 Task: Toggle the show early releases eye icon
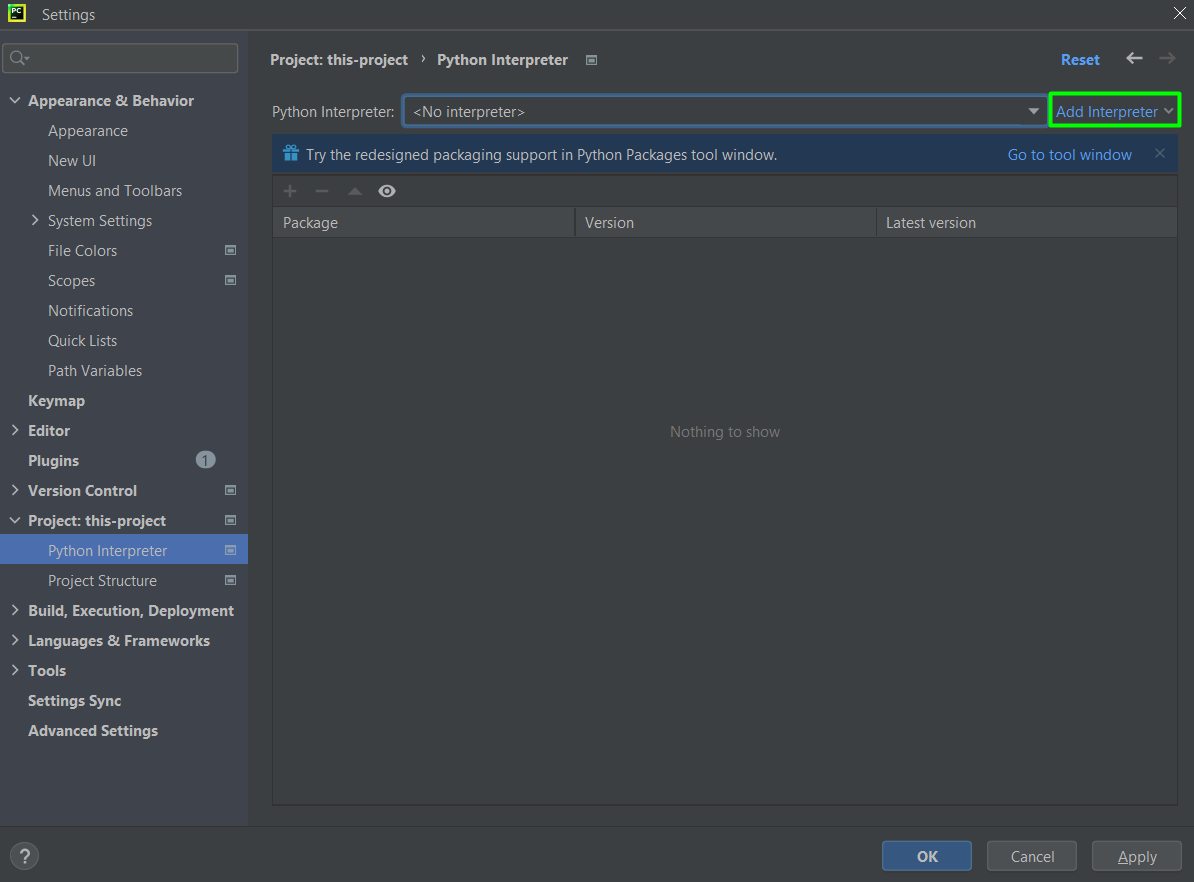coord(387,191)
